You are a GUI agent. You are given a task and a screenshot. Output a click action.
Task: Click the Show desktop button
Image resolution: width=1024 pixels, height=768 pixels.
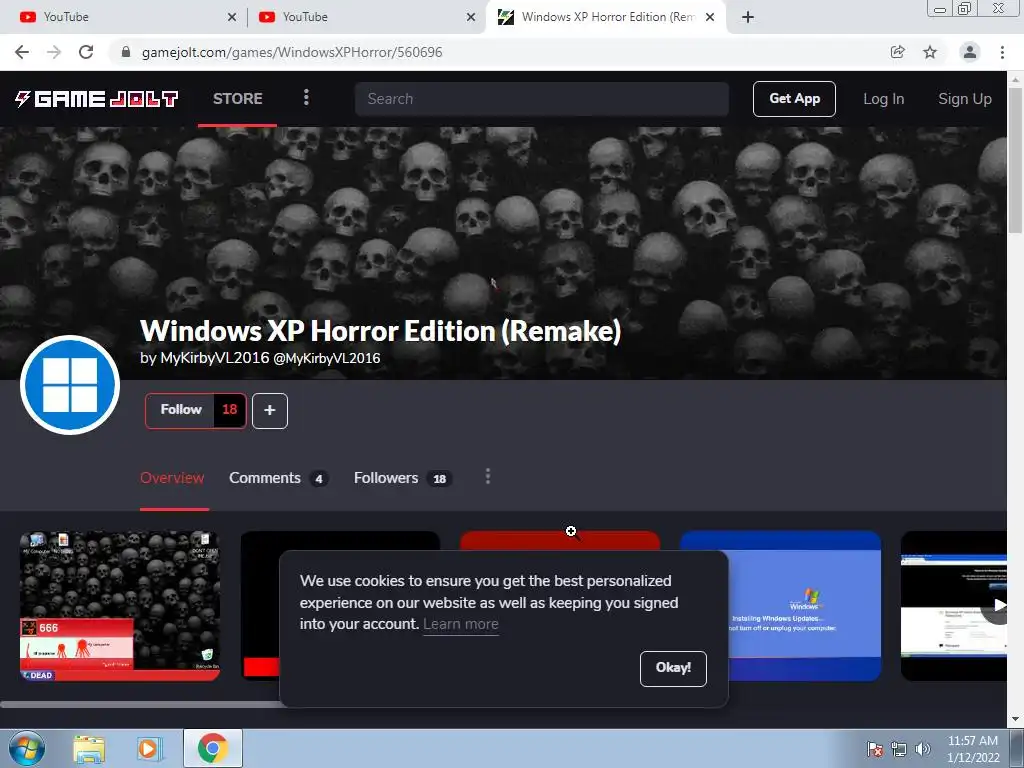1017,748
